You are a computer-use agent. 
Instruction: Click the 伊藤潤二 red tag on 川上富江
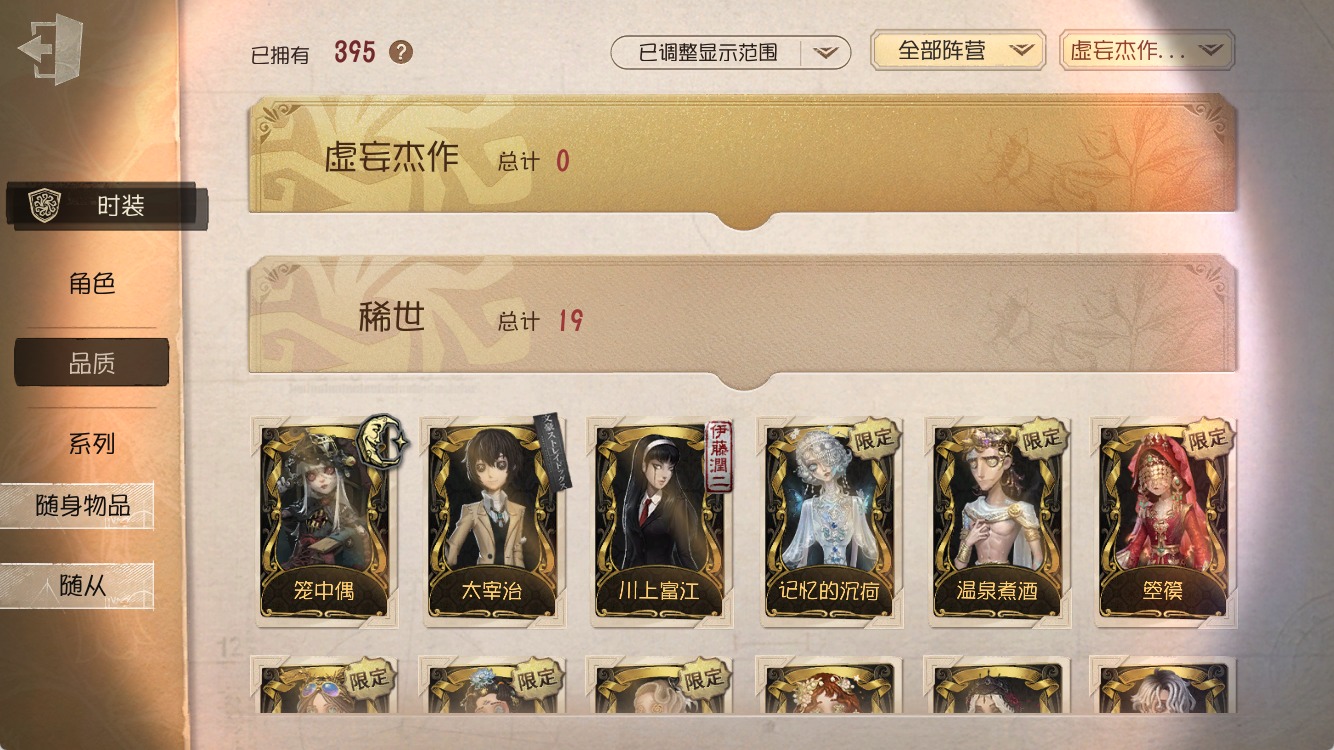point(720,456)
